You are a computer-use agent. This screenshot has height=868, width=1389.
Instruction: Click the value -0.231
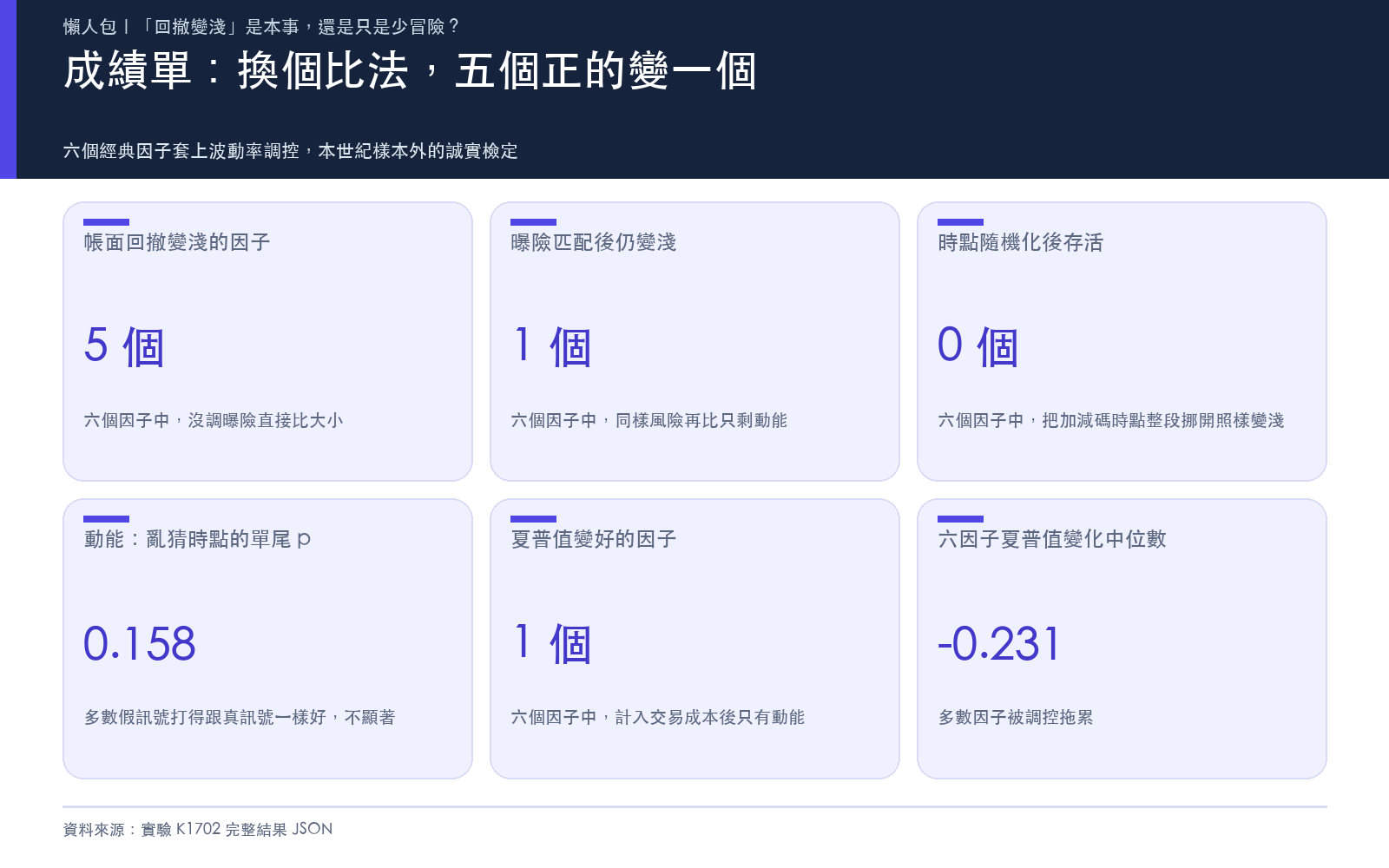[999, 644]
